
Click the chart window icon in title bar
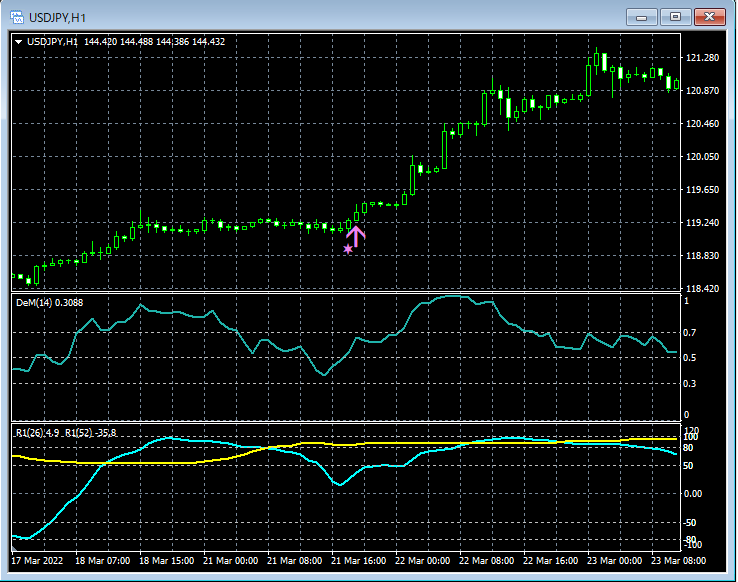pyautogui.click(x=17, y=16)
